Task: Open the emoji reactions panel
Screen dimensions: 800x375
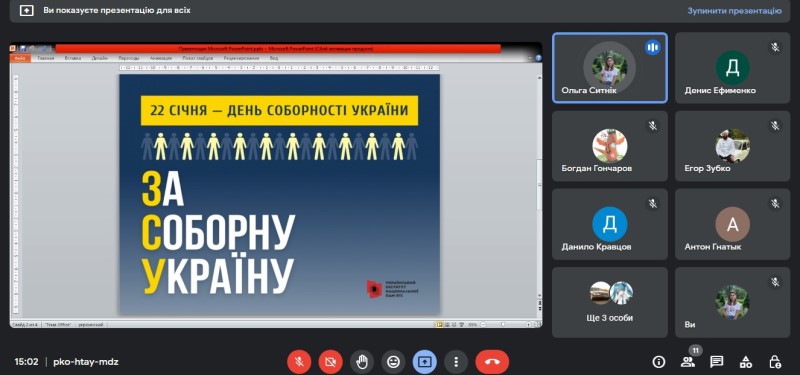Action: pos(393,362)
